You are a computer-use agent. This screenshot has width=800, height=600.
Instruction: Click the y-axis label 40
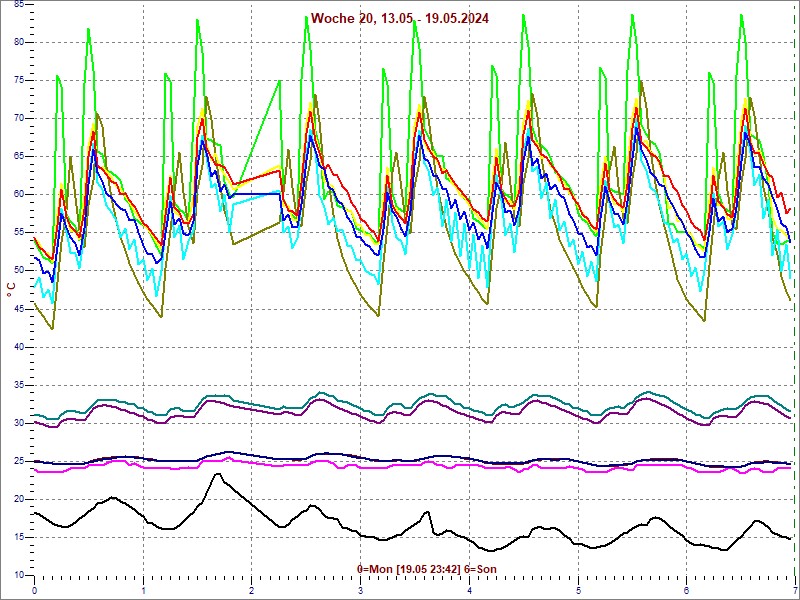pyautogui.click(x=18, y=347)
